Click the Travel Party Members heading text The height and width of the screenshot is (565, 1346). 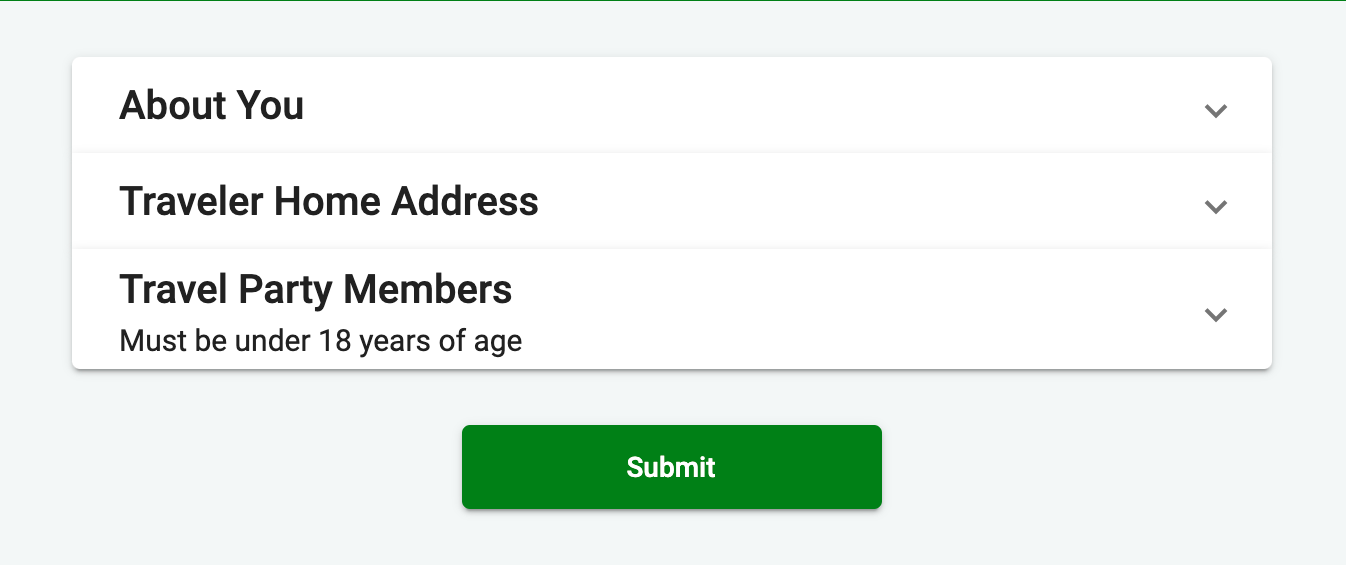tap(316, 290)
